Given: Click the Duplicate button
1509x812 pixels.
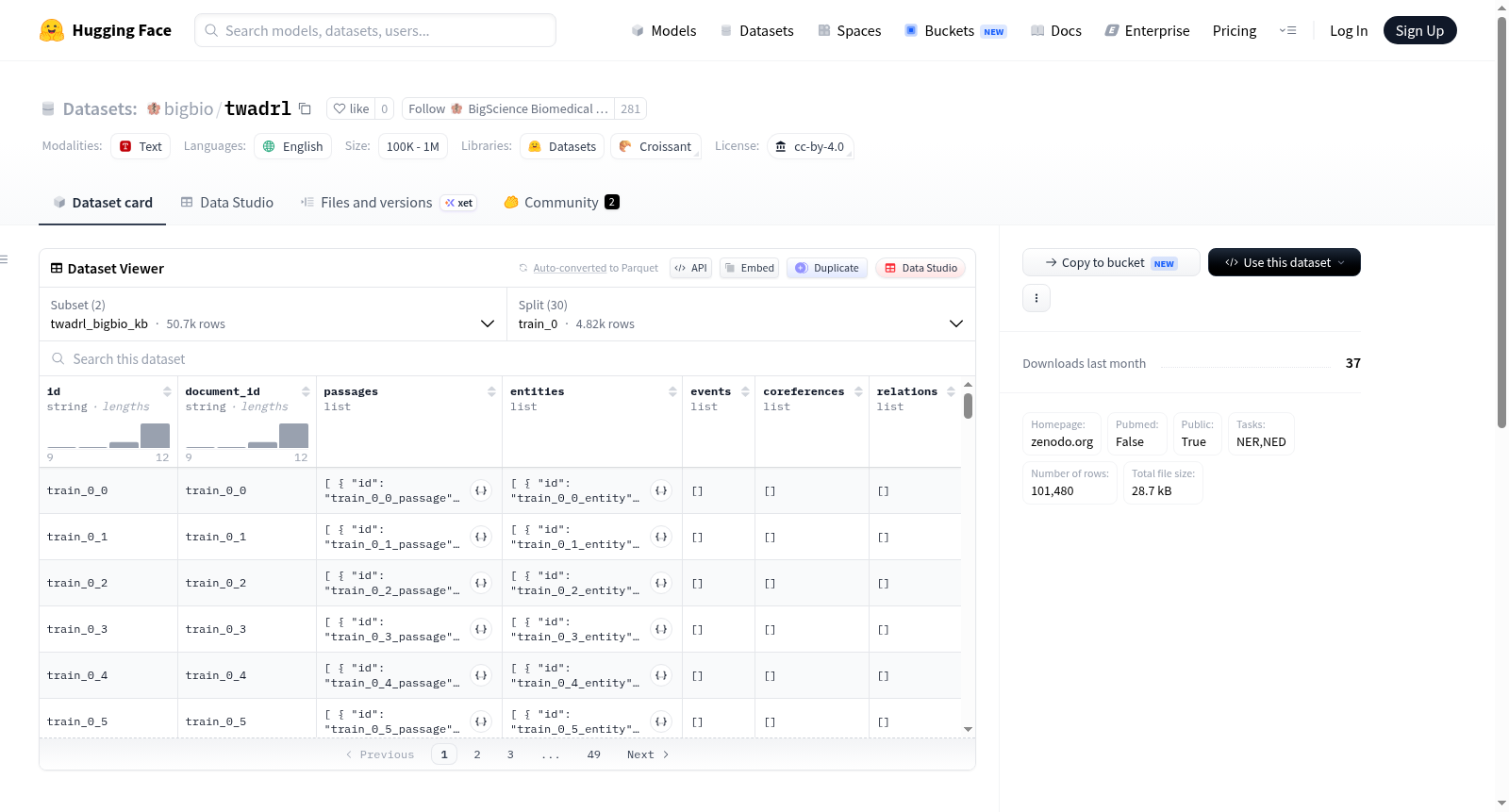Looking at the screenshot, I should [x=827, y=268].
